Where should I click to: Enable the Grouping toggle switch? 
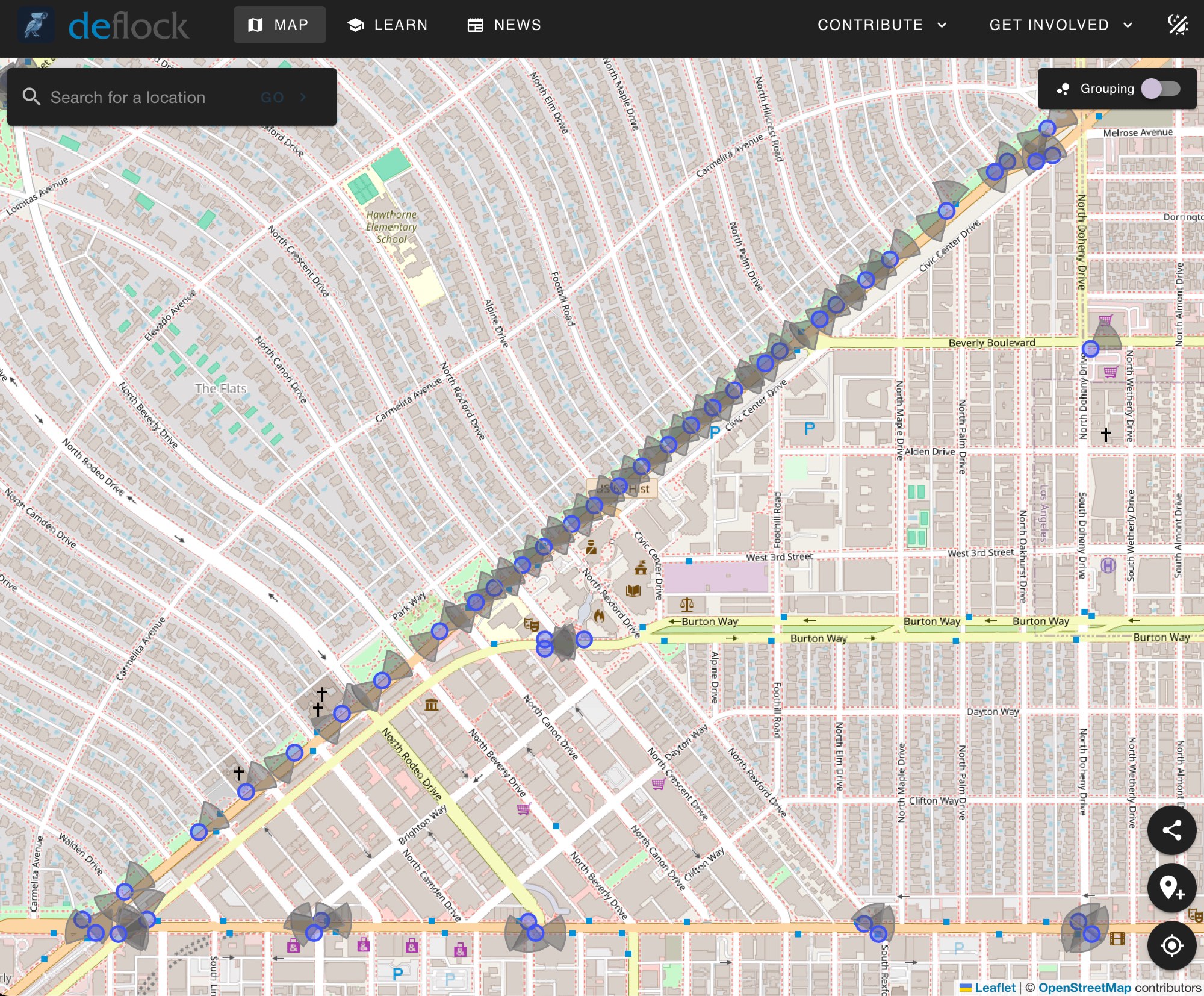(1161, 89)
